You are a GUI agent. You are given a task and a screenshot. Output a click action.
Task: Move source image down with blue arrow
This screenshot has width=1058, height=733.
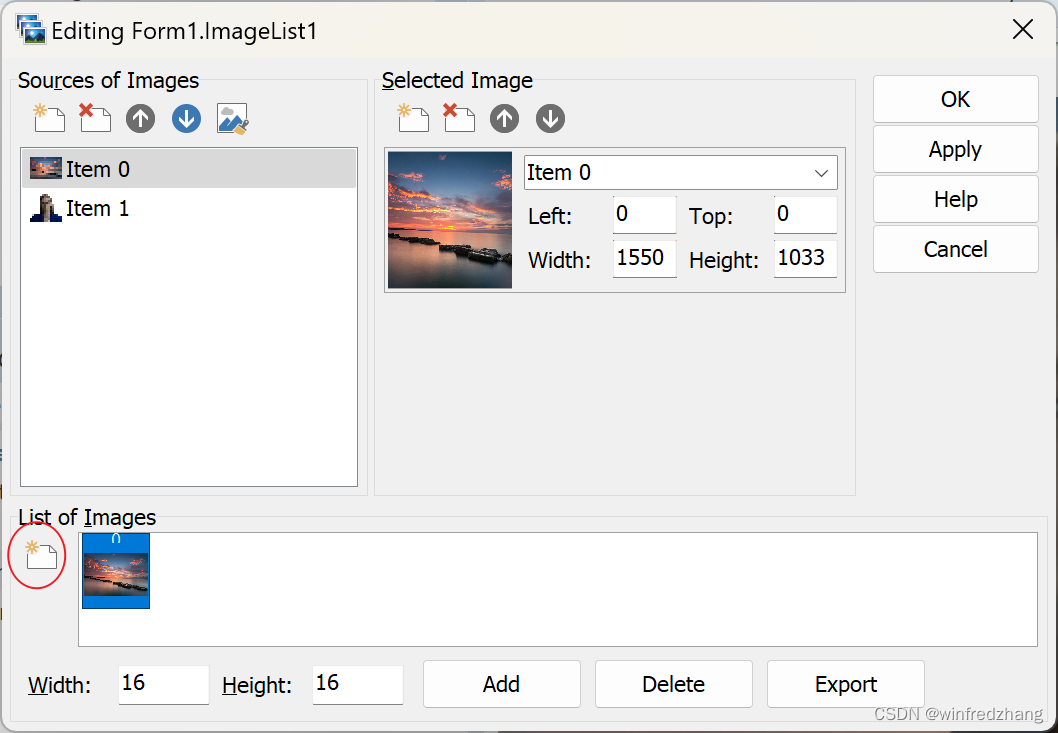coord(187,119)
